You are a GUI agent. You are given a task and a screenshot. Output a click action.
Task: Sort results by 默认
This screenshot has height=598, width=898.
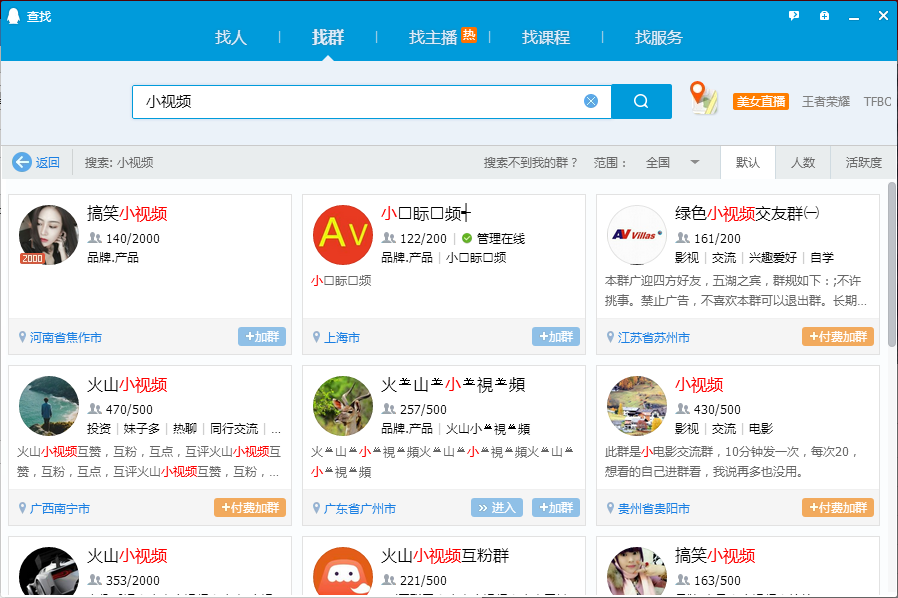coord(748,163)
